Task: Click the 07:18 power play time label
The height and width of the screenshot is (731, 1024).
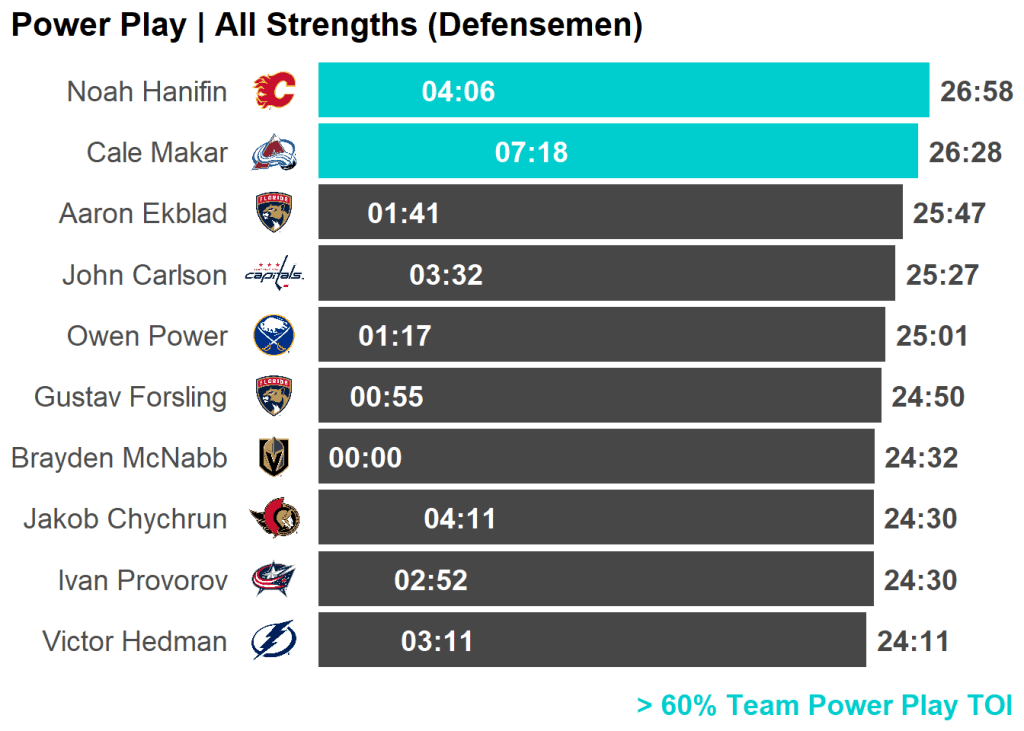Action: (x=531, y=152)
